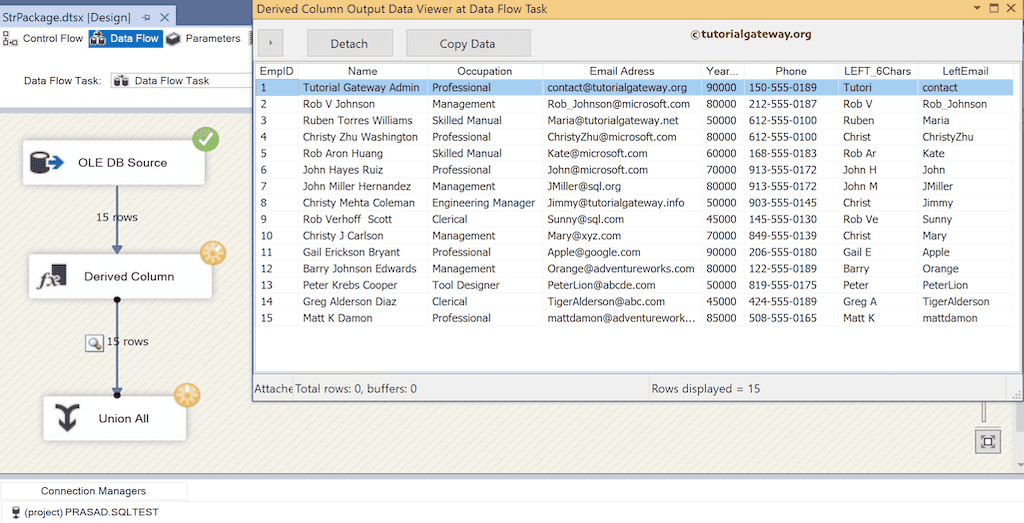Viewport: 1024px width, 523px height.
Task: Click the Total rows: 0, buffers: 0 status
Action: [x=356, y=388]
